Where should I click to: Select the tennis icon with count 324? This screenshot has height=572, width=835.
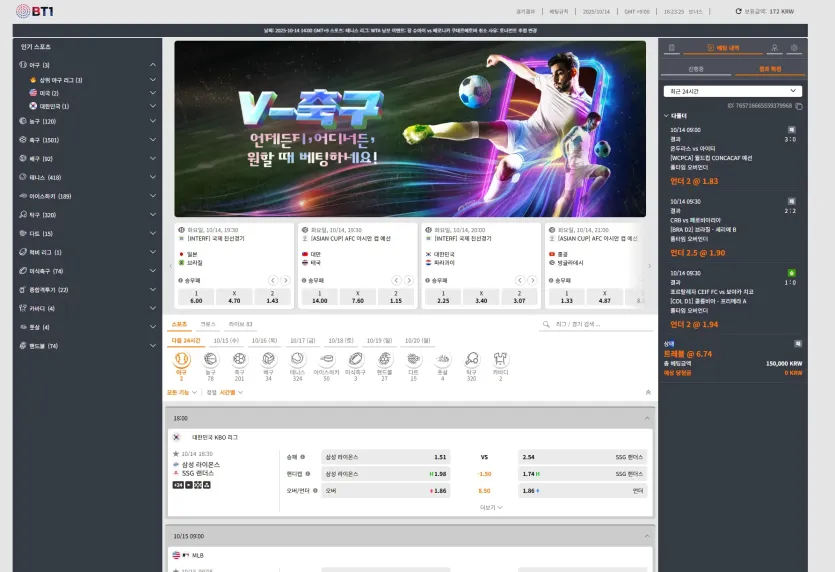[297, 359]
